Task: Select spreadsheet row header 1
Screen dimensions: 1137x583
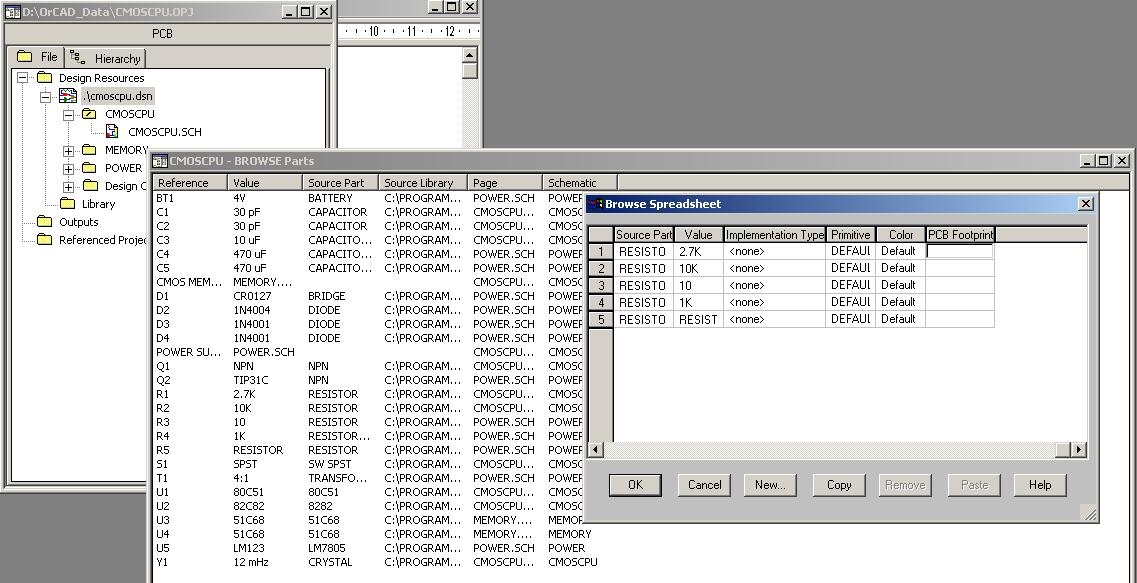Action: (x=600, y=252)
